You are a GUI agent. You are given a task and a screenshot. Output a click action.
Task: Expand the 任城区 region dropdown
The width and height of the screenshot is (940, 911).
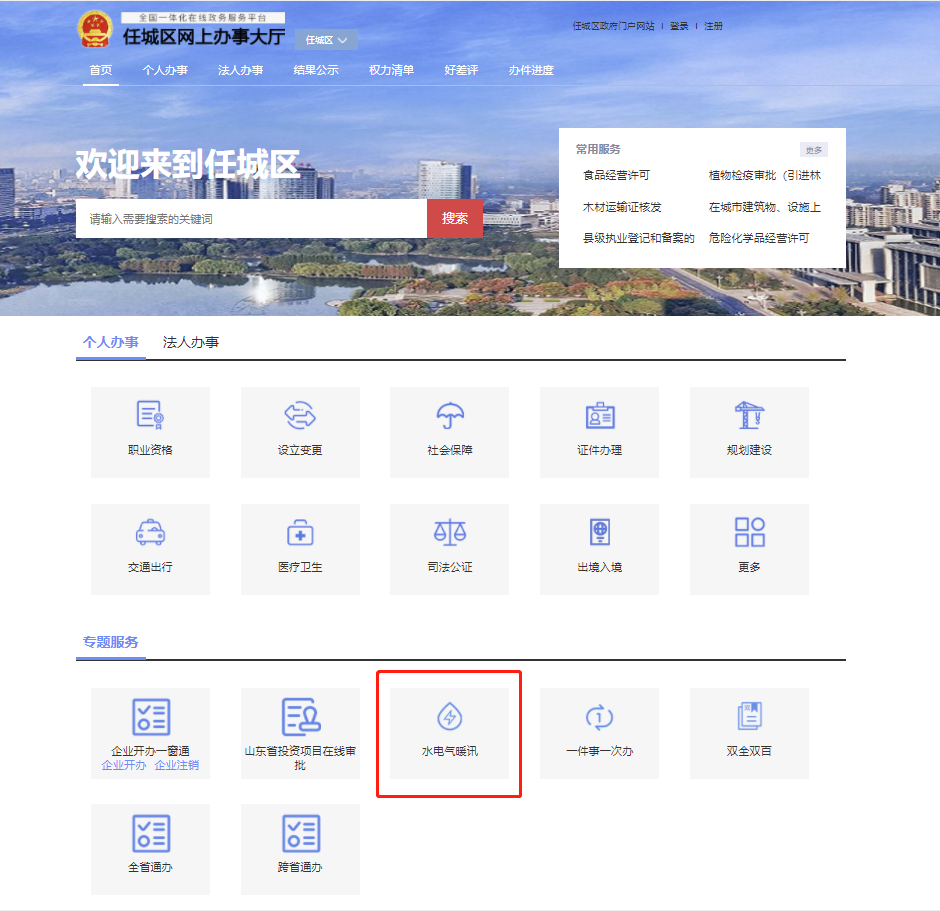[x=327, y=40]
